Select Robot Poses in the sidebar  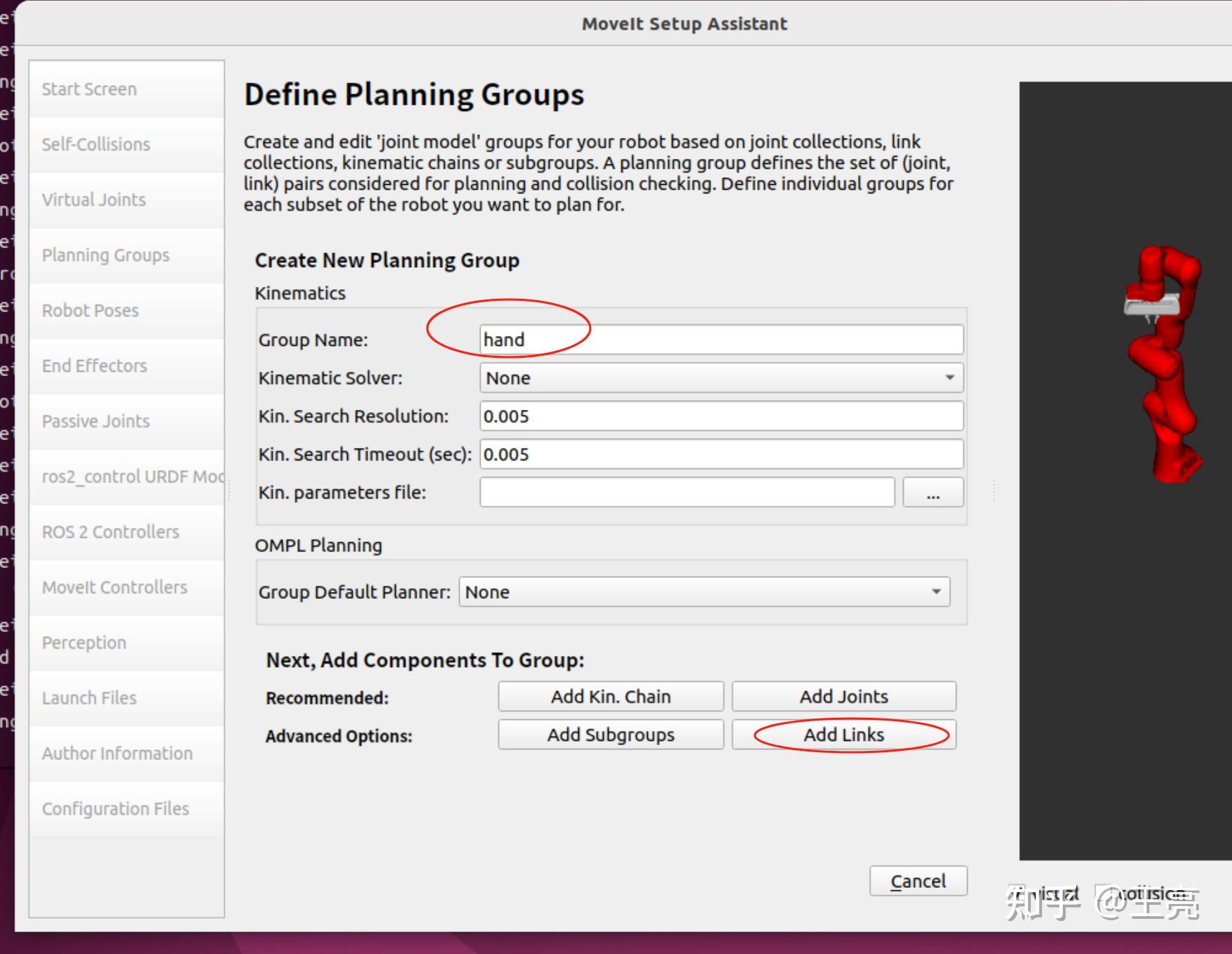(x=90, y=311)
